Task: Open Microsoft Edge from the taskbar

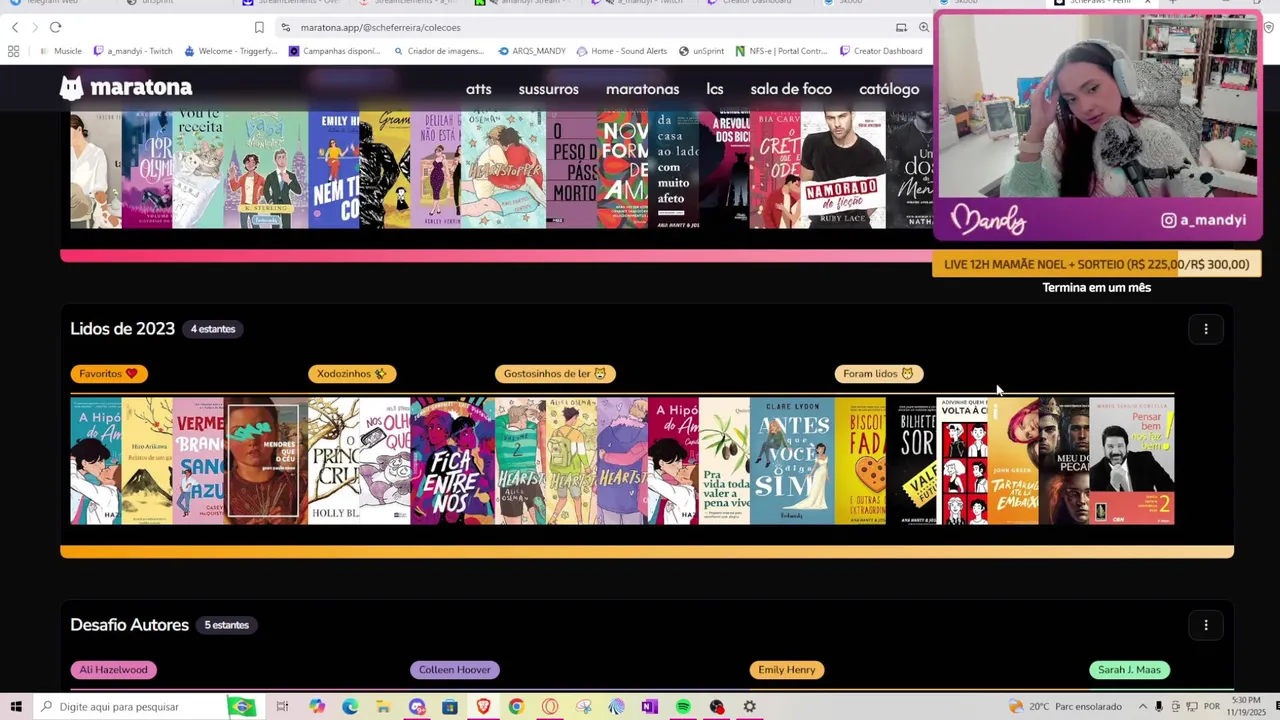Action: point(350,707)
